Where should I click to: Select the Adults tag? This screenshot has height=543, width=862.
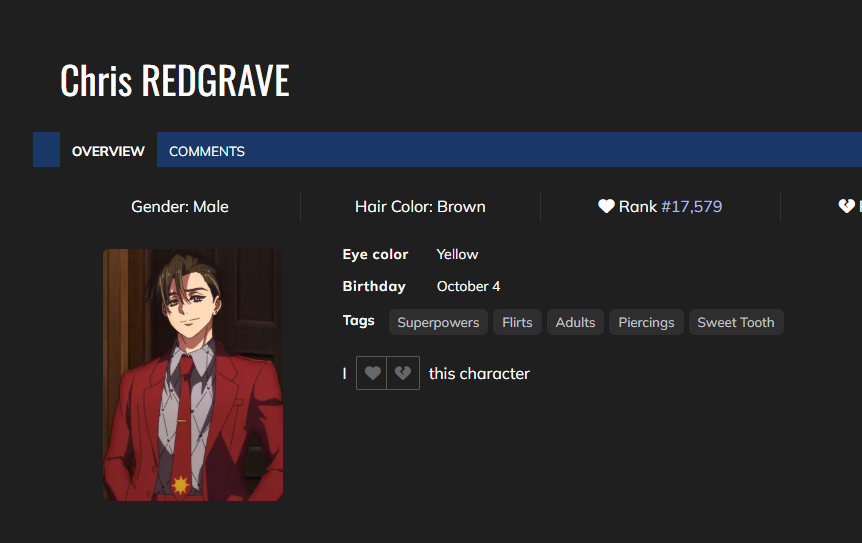pyautogui.click(x=575, y=322)
